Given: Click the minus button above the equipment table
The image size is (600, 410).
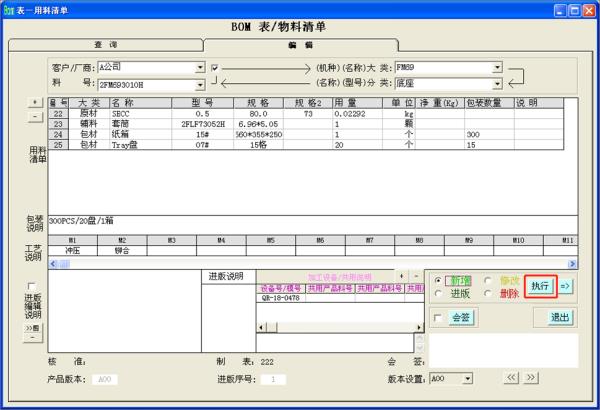Looking at the screenshot, I should 415,275.
